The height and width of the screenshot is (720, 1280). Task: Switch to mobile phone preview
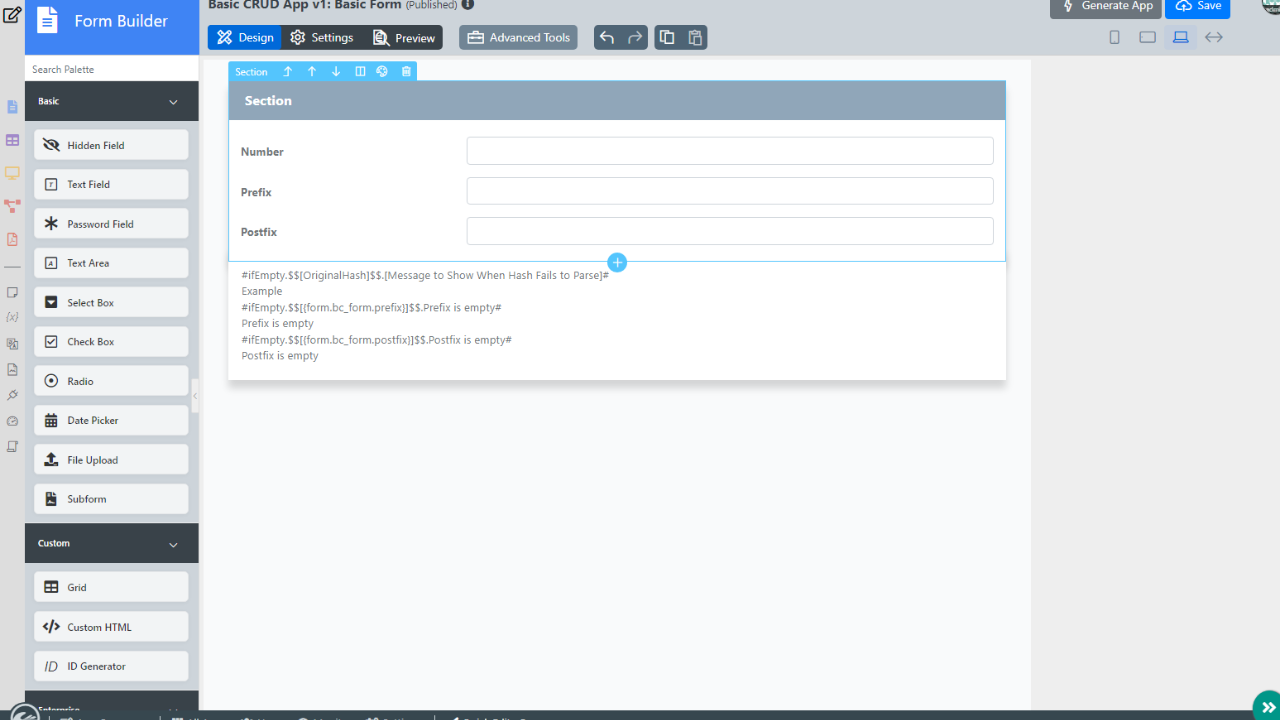coord(1115,38)
